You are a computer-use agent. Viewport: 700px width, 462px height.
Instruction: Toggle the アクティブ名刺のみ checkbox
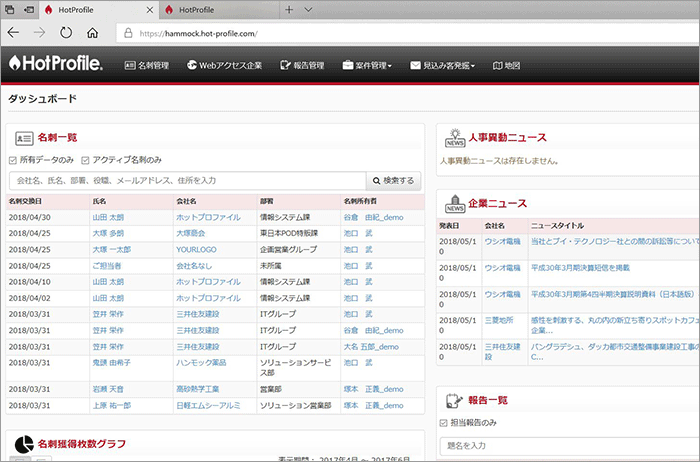pyautogui.click(x=85, y=160)
